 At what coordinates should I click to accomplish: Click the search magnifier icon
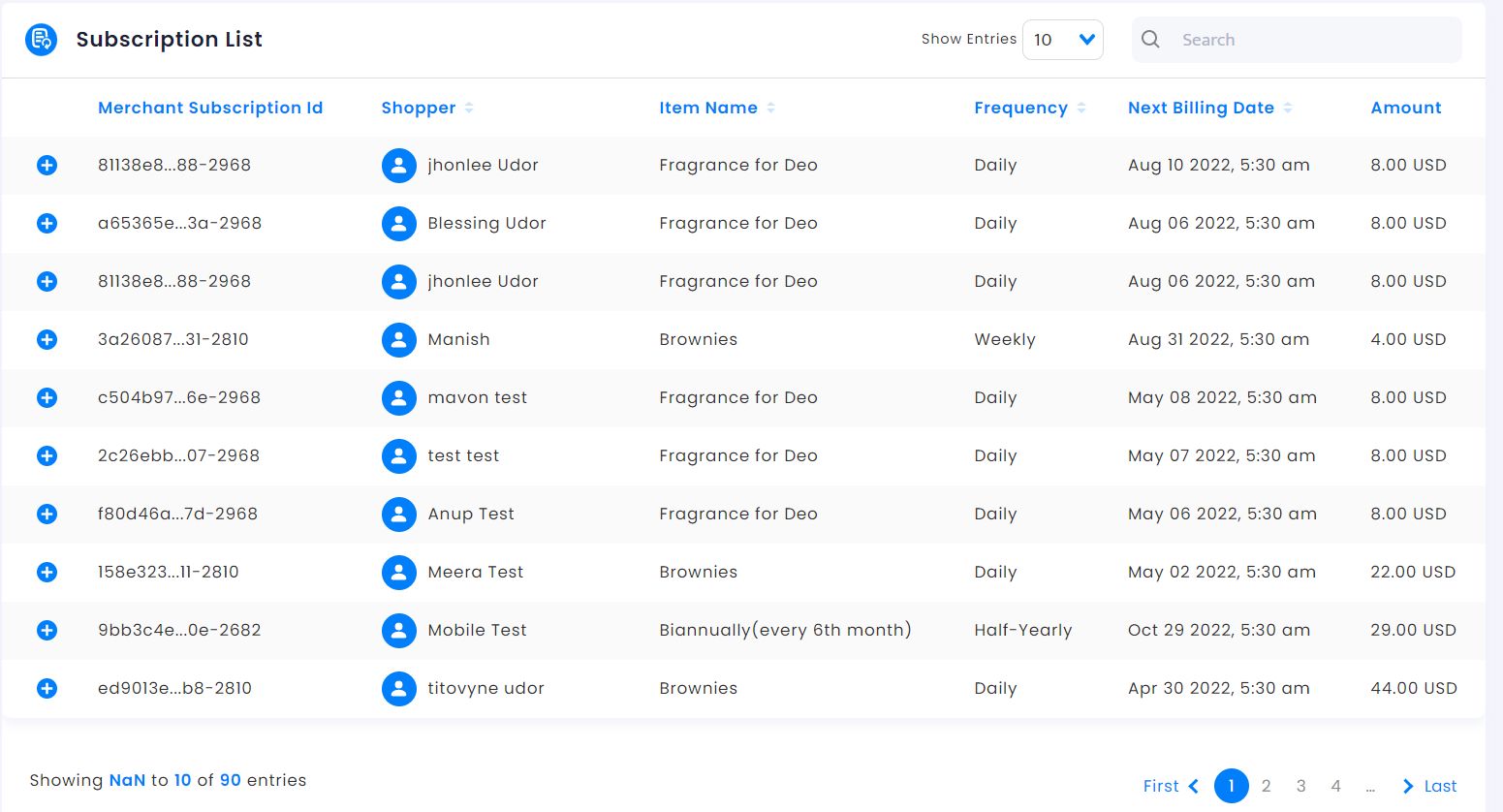pyautogui.click(x=1150, y=40)
